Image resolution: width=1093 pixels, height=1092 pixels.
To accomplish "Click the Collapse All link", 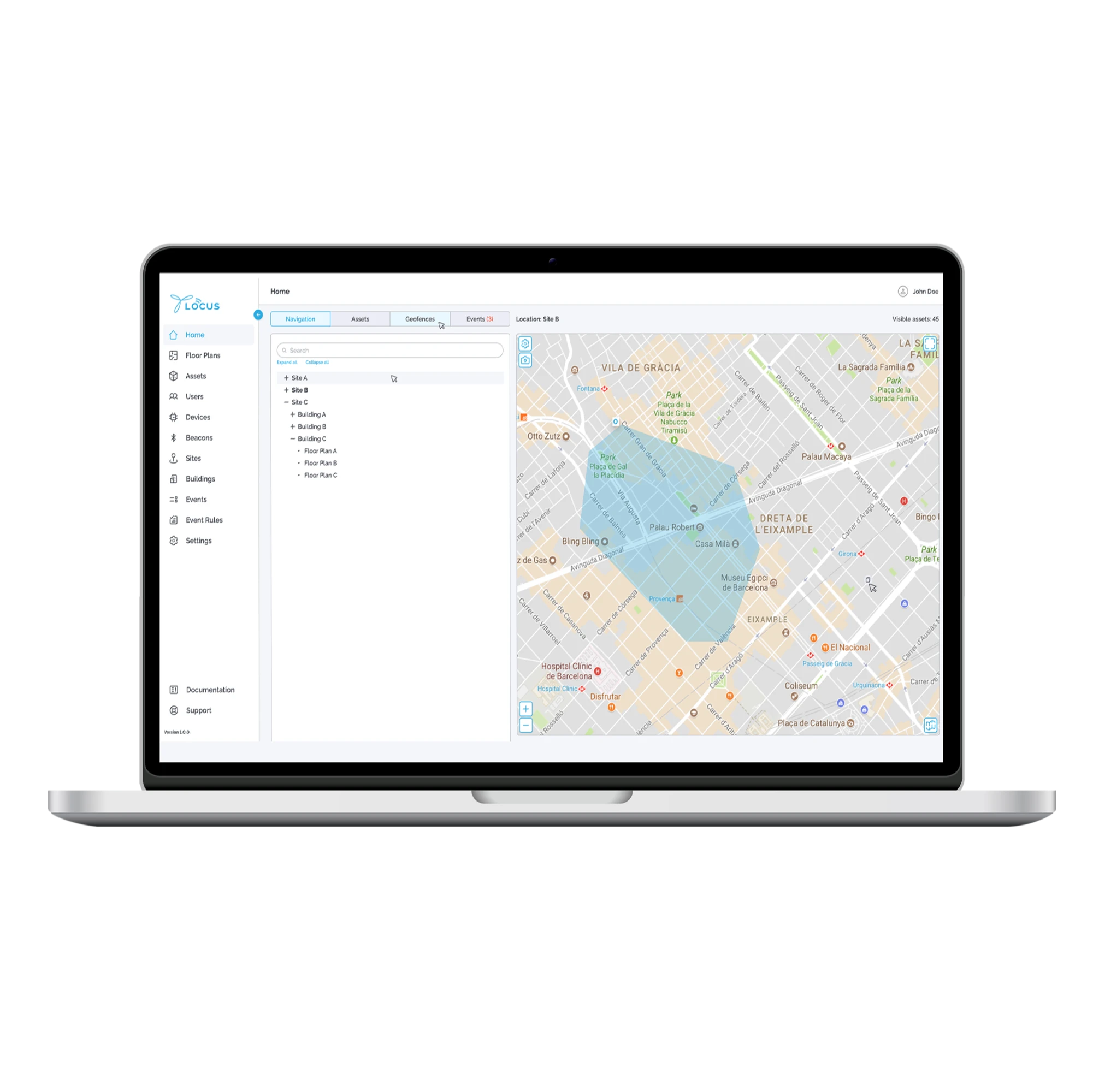I will point(319,362).
